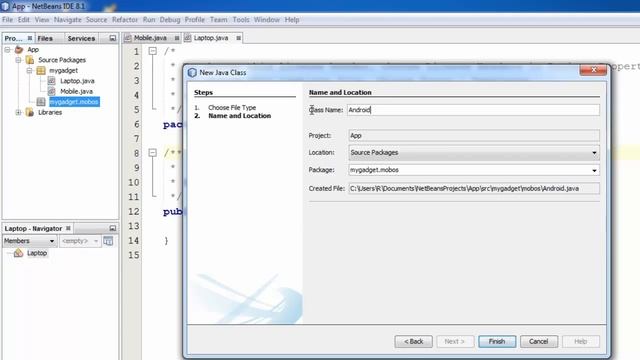Click the dialog Help button

coord(581,341)
